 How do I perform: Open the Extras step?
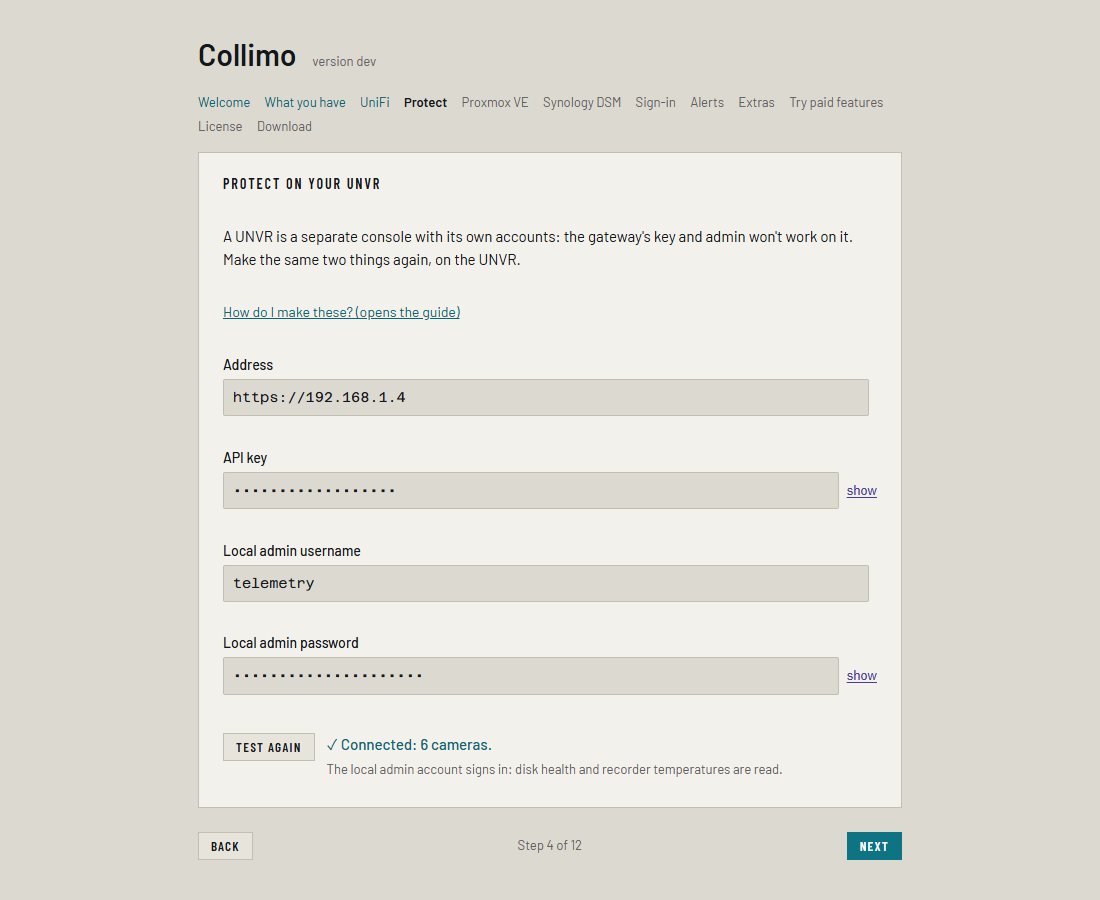tap(756, 102)
